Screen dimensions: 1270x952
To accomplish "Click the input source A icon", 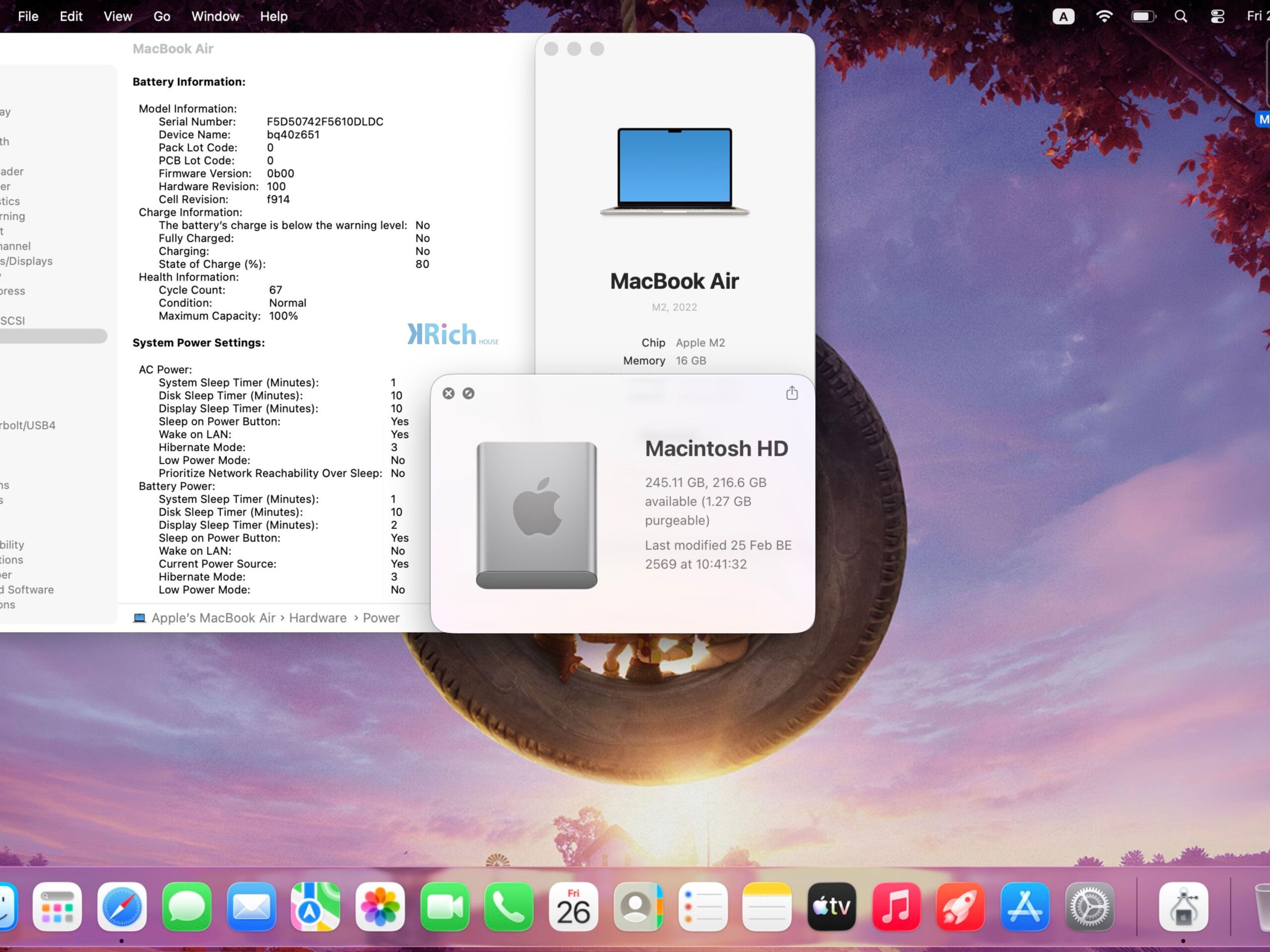I will [x=1063, y=16].
